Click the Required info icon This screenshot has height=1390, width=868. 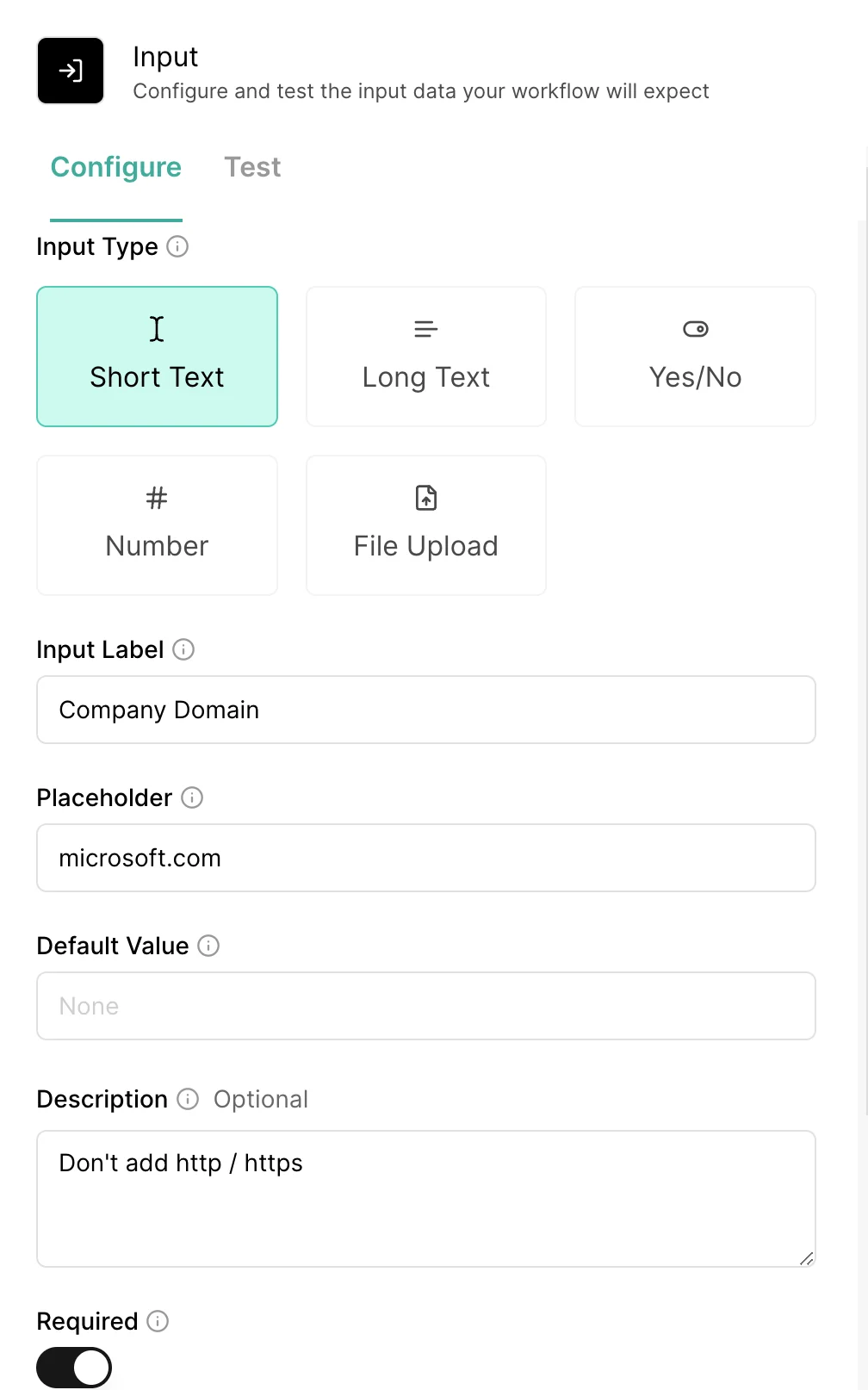click(x=158, y=1321)
